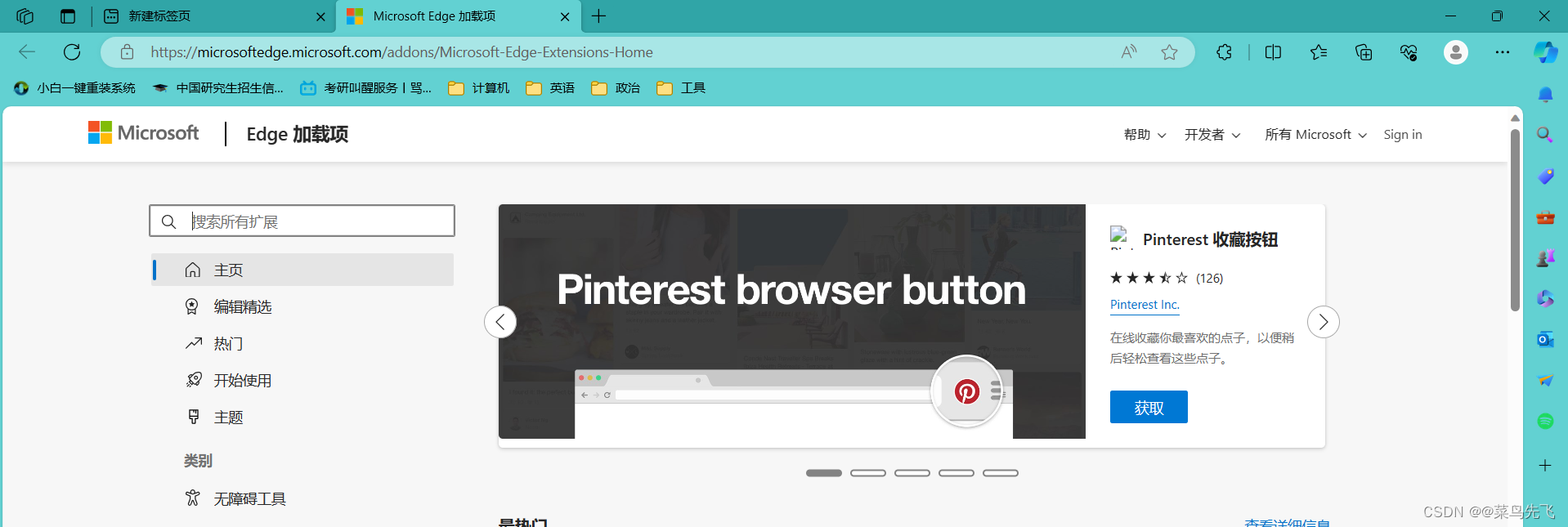
Task: Expand the 所有 Microsoft menu
Action: tap(1315, 135)
